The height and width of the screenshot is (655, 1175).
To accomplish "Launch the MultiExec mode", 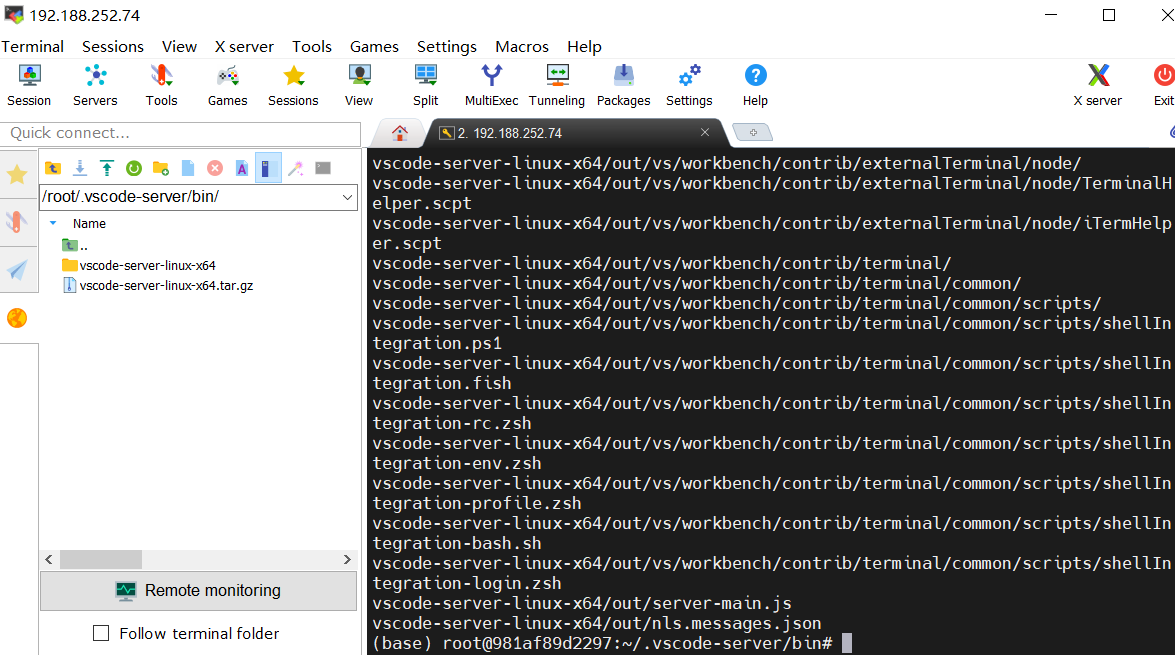I will click(x=491, y=85).
